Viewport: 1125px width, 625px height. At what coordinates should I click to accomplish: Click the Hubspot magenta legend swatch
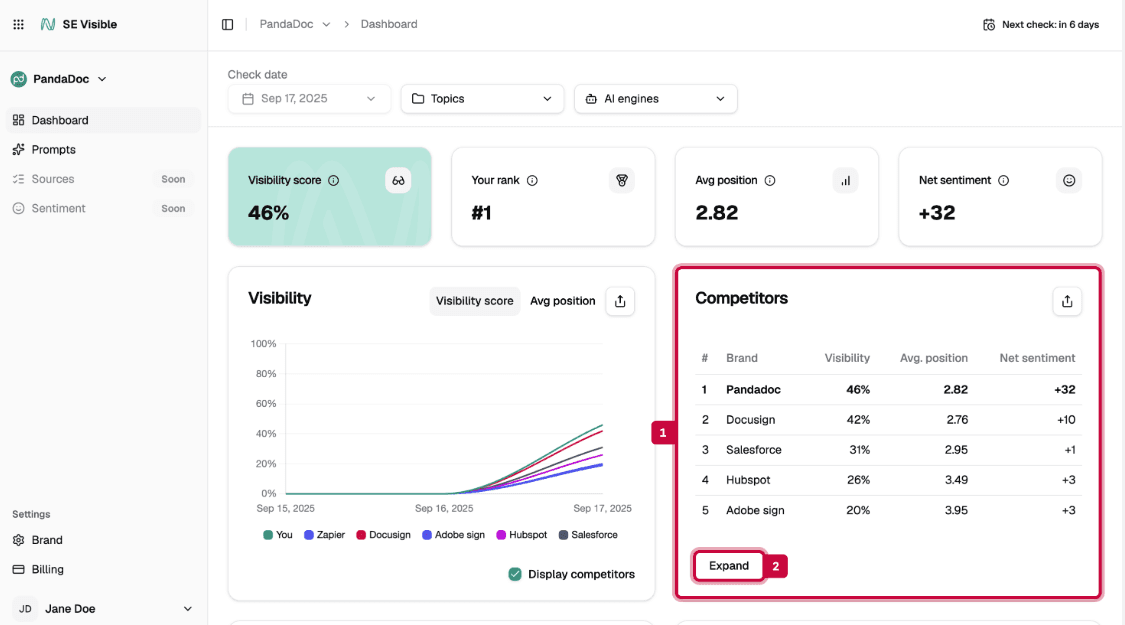point(501,535)
